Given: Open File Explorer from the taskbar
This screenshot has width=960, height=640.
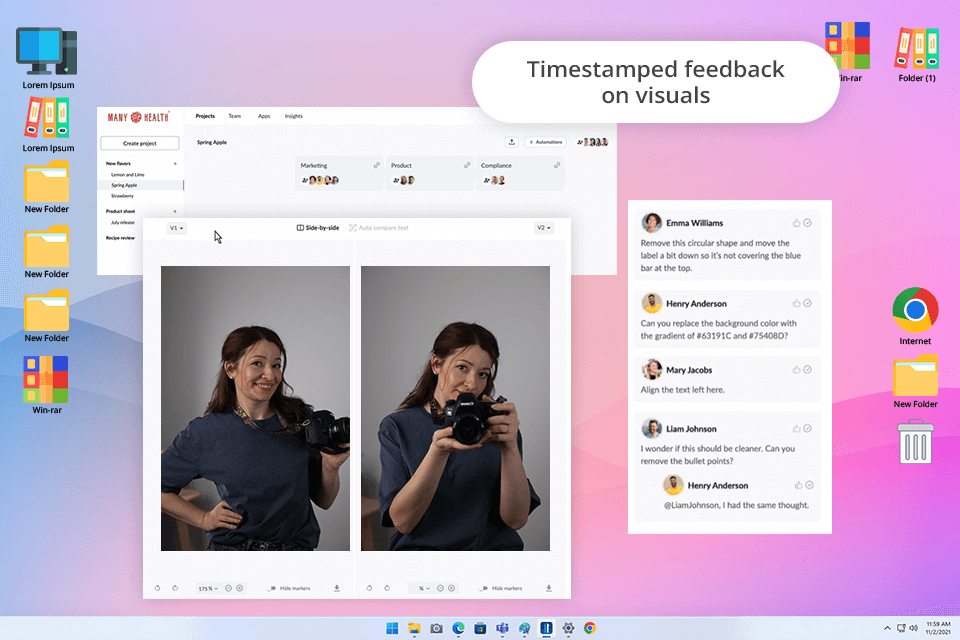Looking at the screenshot, I should pos(414,628).
